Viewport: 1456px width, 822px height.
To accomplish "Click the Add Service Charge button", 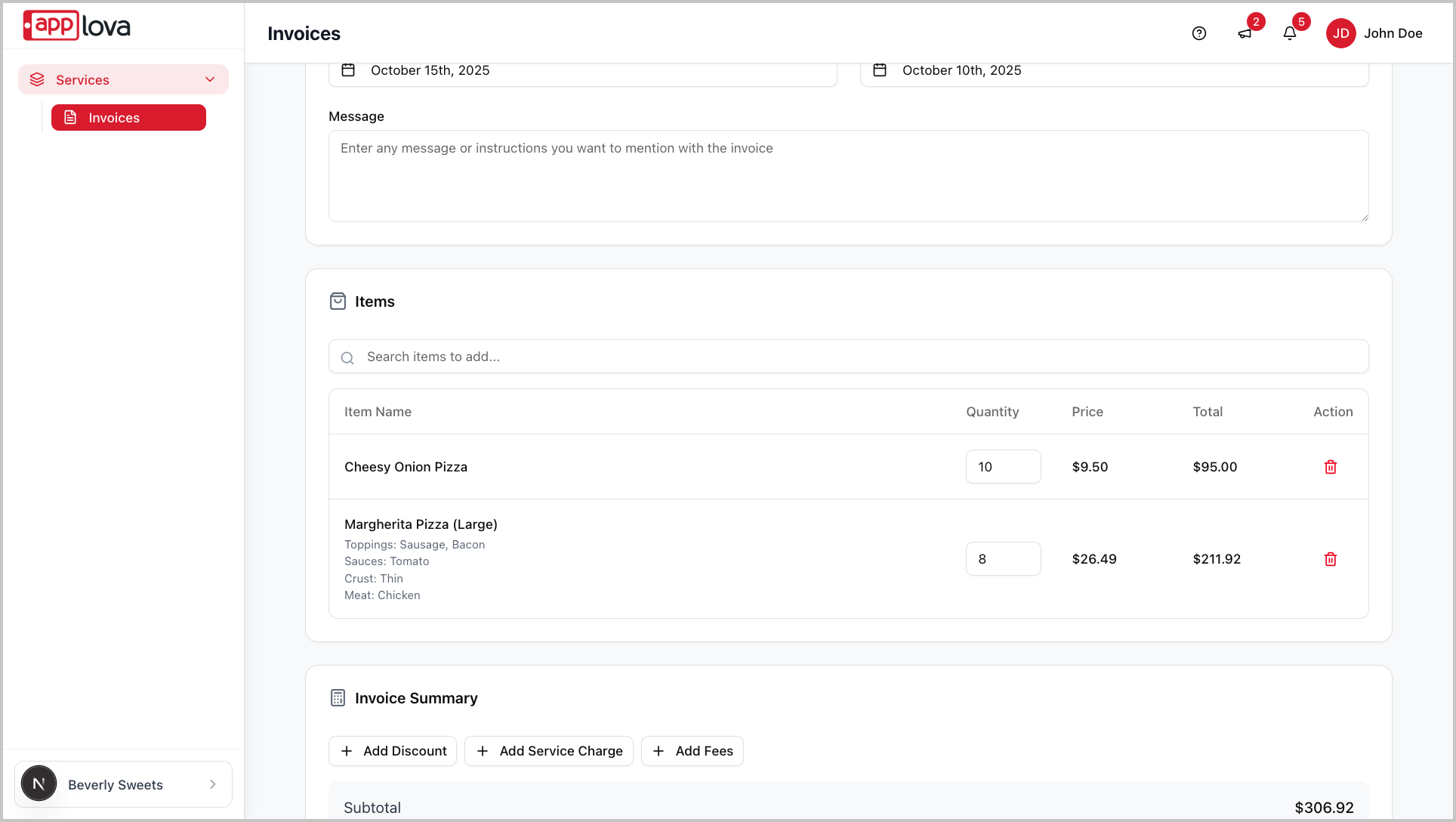I will (549, 751).
